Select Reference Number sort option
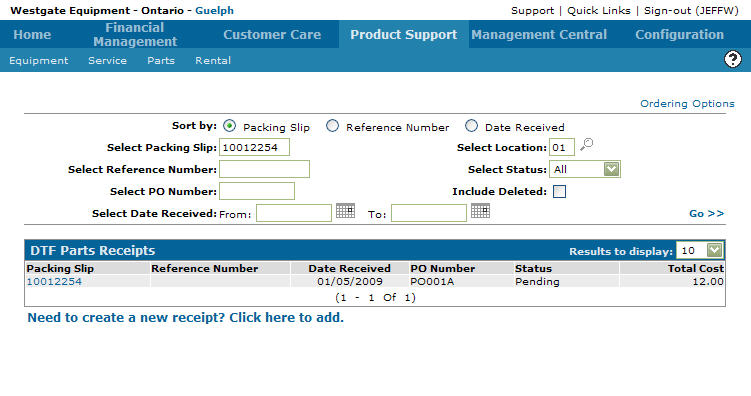 click(332, 126)
